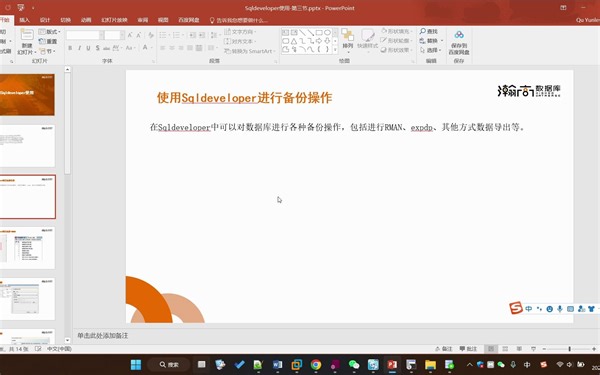Toggle underline formatting in the font group
The width and height of the screenshot is (600, 375).
click(88, 48)
